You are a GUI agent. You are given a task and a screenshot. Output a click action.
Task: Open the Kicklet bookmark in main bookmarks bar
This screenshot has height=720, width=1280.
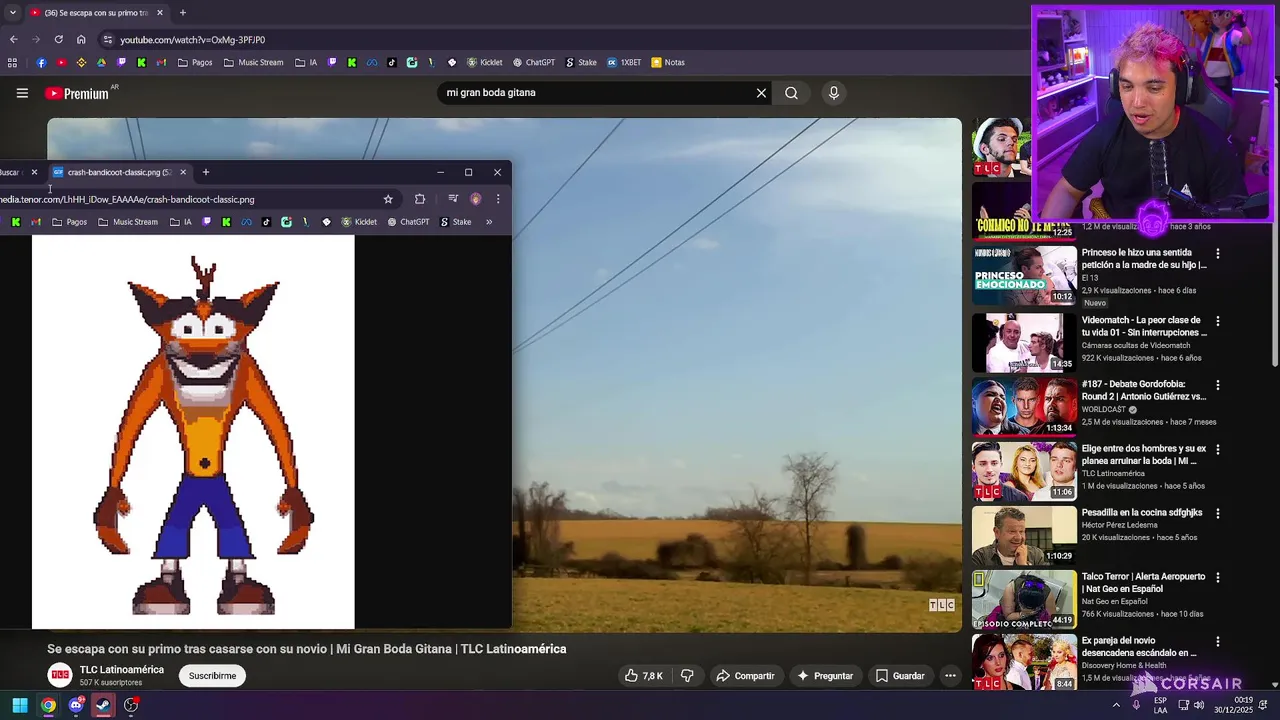(484, 62)
